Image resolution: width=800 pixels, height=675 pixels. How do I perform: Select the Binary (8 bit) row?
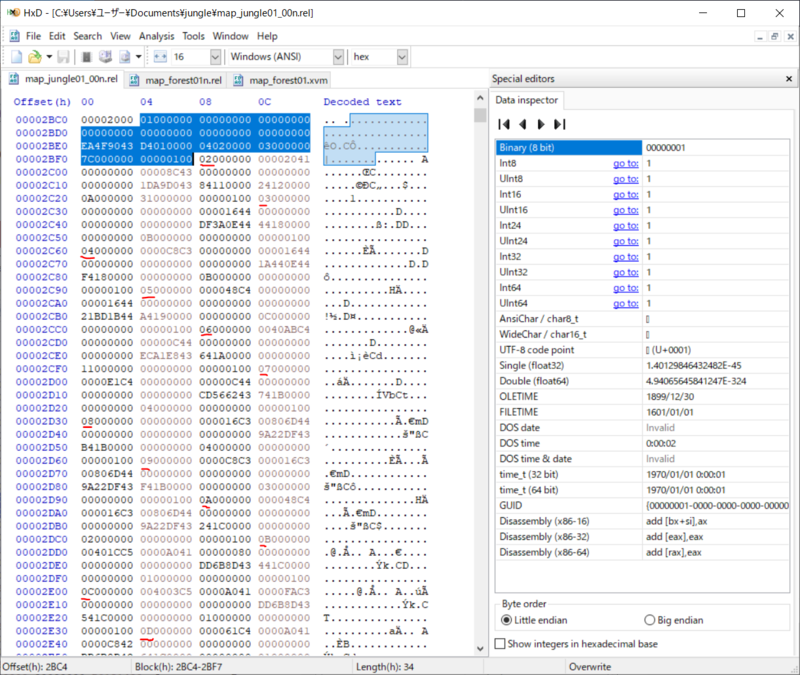pyautogui.click(x=642, y=147)
